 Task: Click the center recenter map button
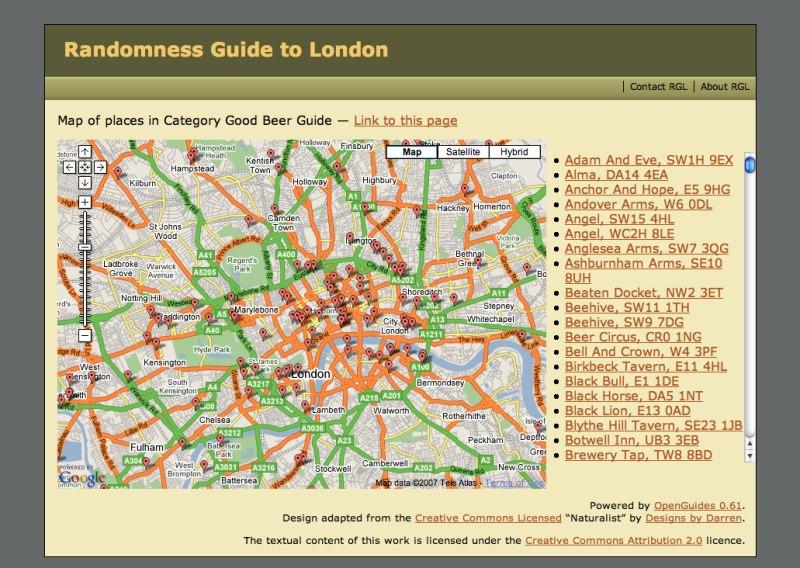pyautogui.click(x=85, y=167)
